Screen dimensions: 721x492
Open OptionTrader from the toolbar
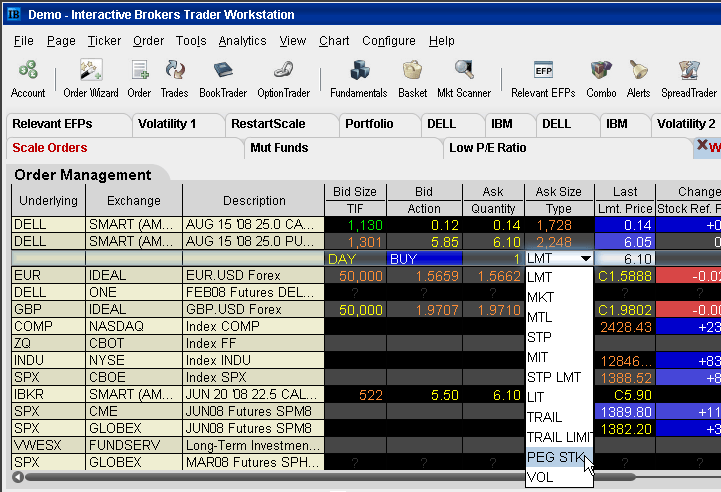point(284,79)
